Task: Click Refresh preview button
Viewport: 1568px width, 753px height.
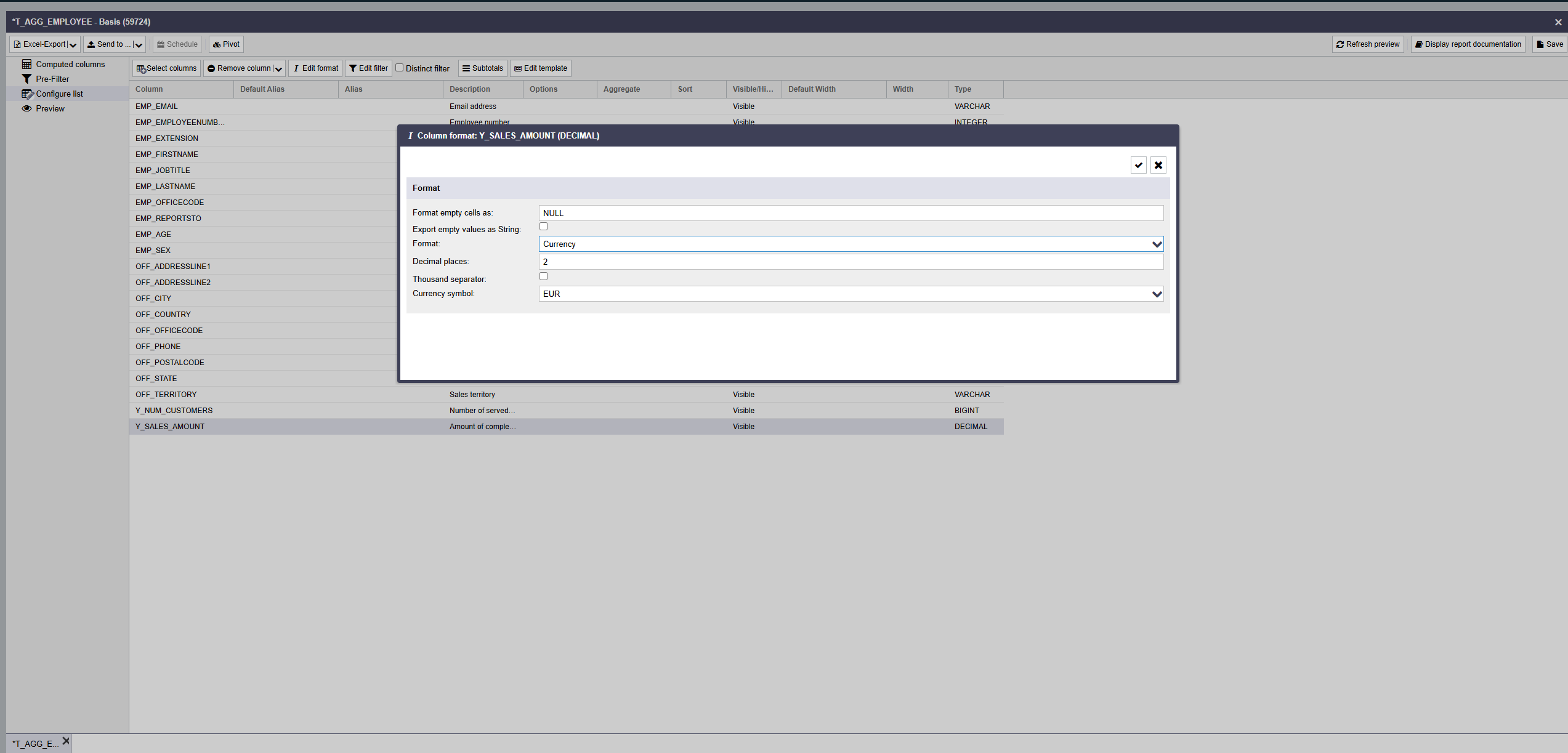Action: pyautogui.click(x=1367, y=44)
